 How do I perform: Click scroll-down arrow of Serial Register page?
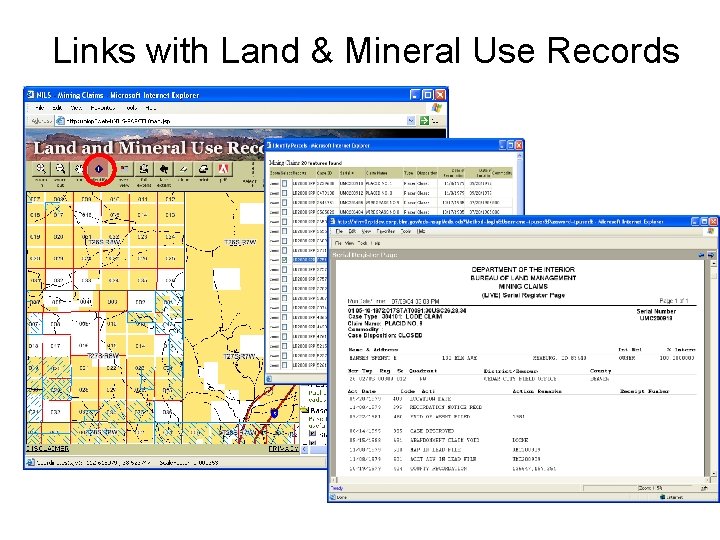(714, 473)
